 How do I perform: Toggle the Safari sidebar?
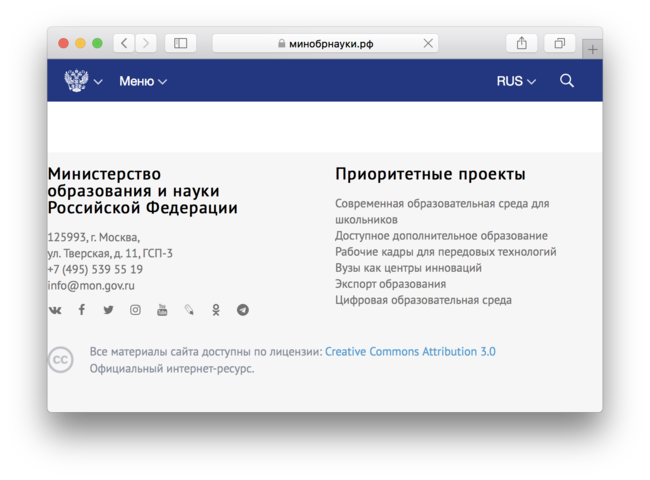click(180, 43)
